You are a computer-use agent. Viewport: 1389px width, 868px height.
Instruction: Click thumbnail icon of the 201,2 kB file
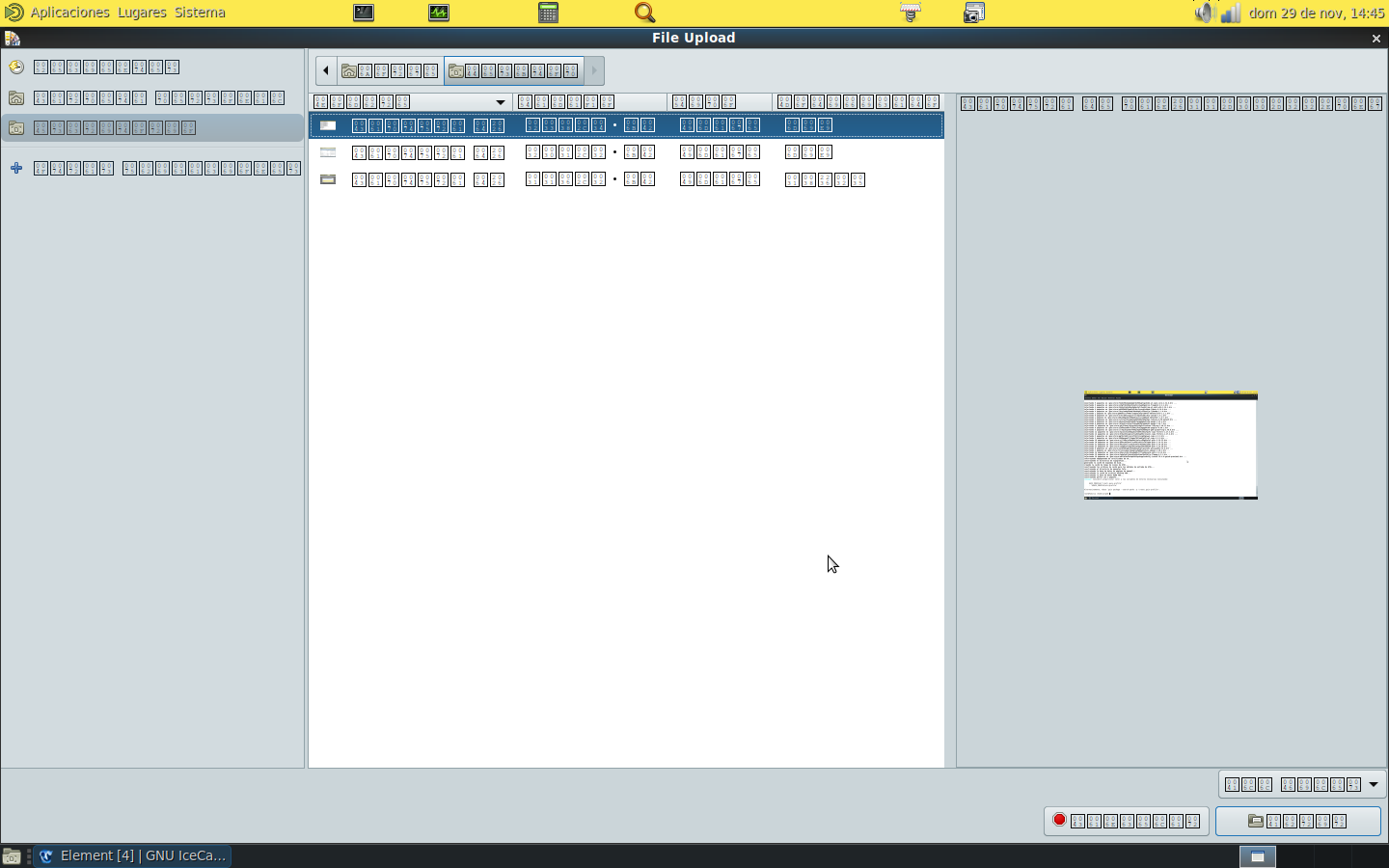tap(328, 152)
